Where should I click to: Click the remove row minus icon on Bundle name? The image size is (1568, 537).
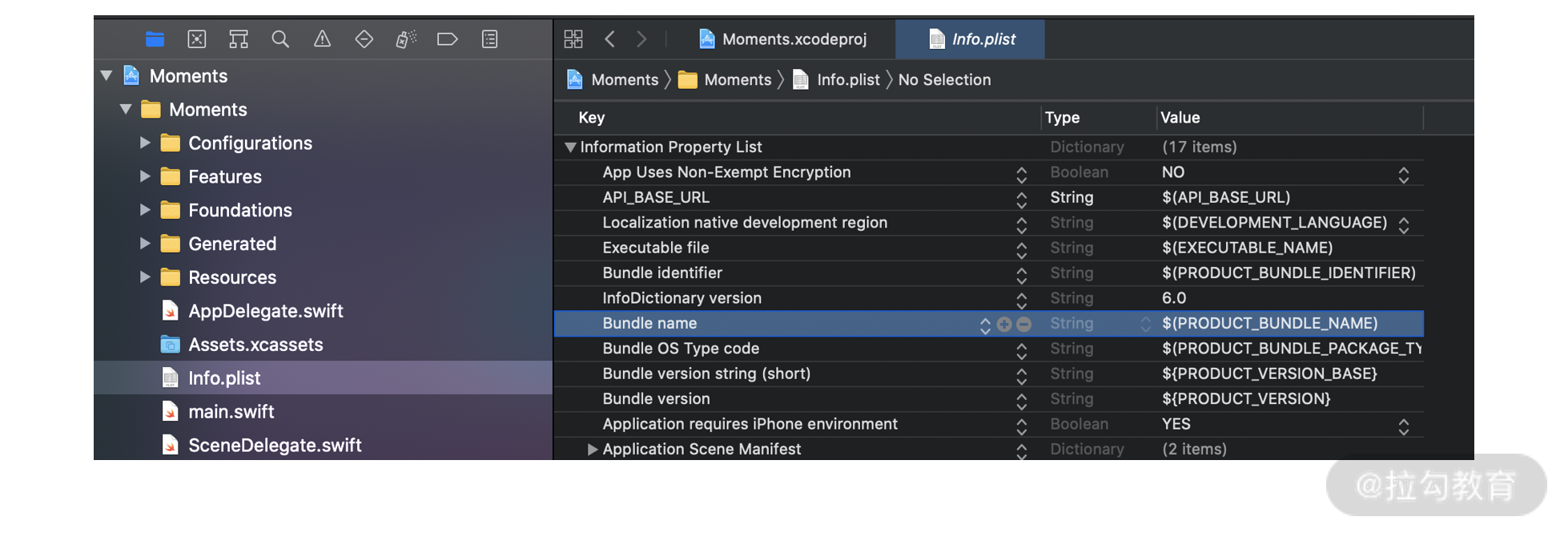tap(1023, 325)
